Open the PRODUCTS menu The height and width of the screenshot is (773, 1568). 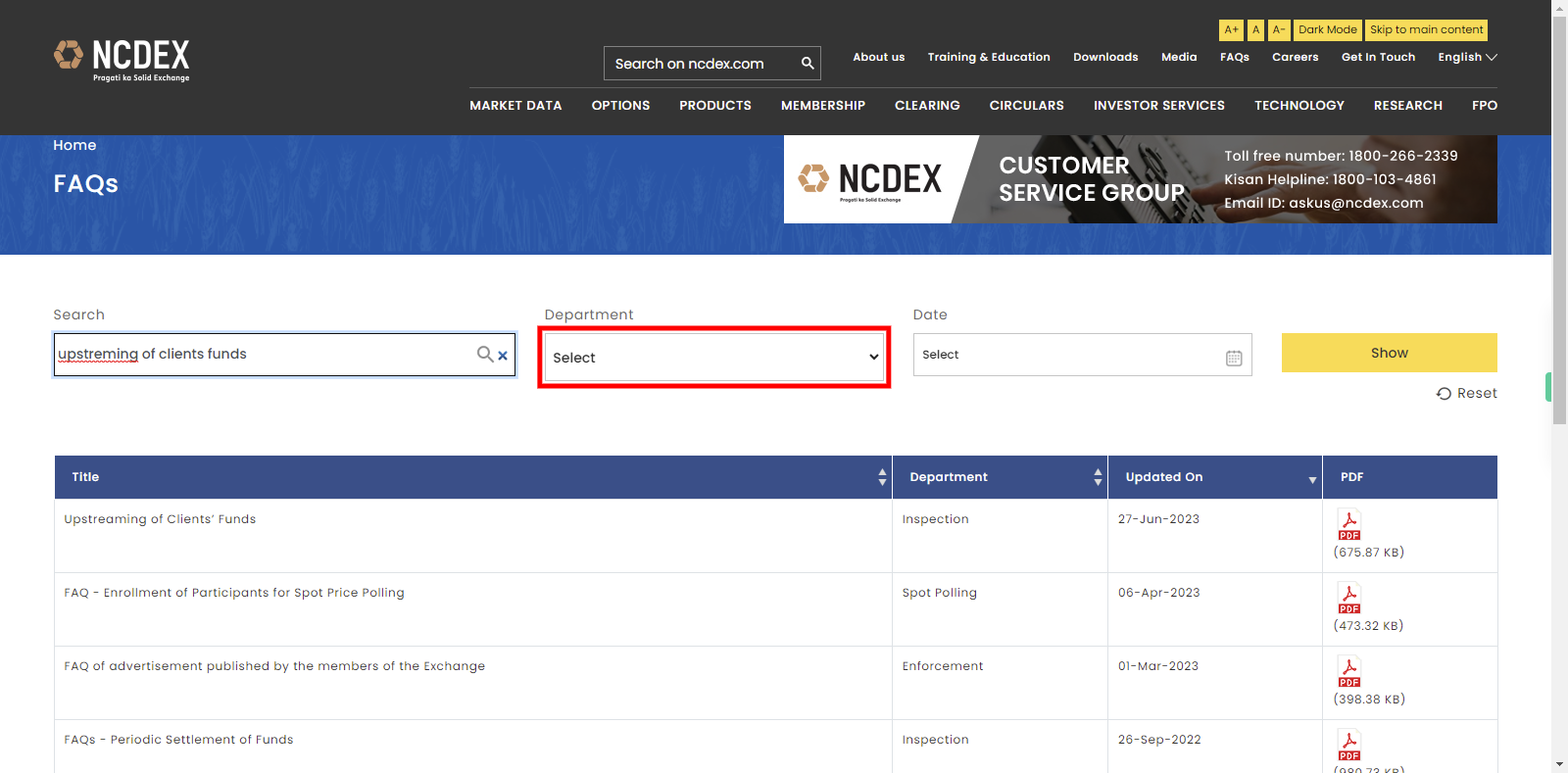pyautogui.click(x=715, y=105)
